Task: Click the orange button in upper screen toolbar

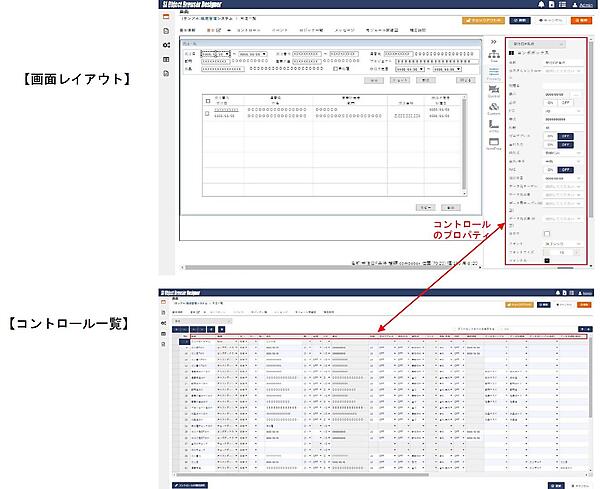Action: click(581, 20)
